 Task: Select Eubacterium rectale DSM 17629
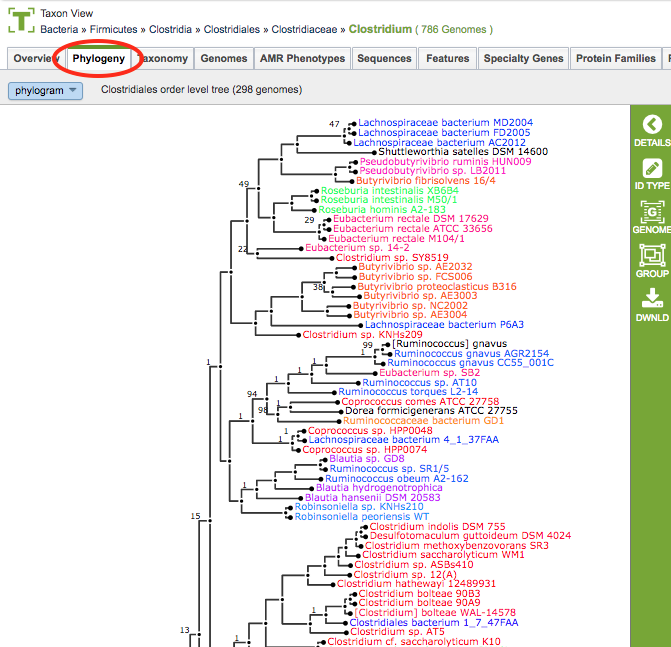411,219
